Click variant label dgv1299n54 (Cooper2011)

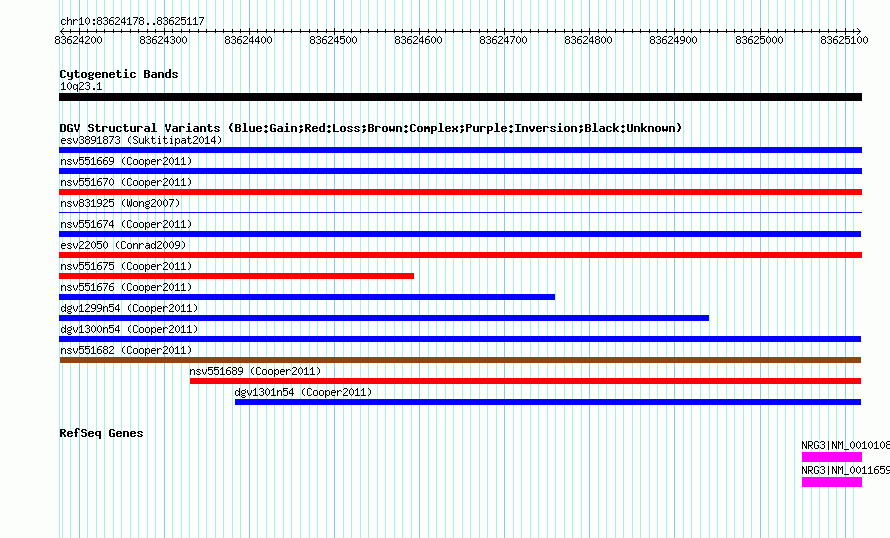pos(129,308)
